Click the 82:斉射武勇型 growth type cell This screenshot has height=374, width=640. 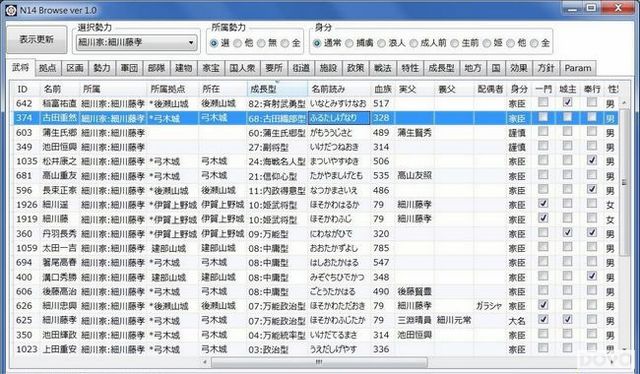[x=277, y=104]
